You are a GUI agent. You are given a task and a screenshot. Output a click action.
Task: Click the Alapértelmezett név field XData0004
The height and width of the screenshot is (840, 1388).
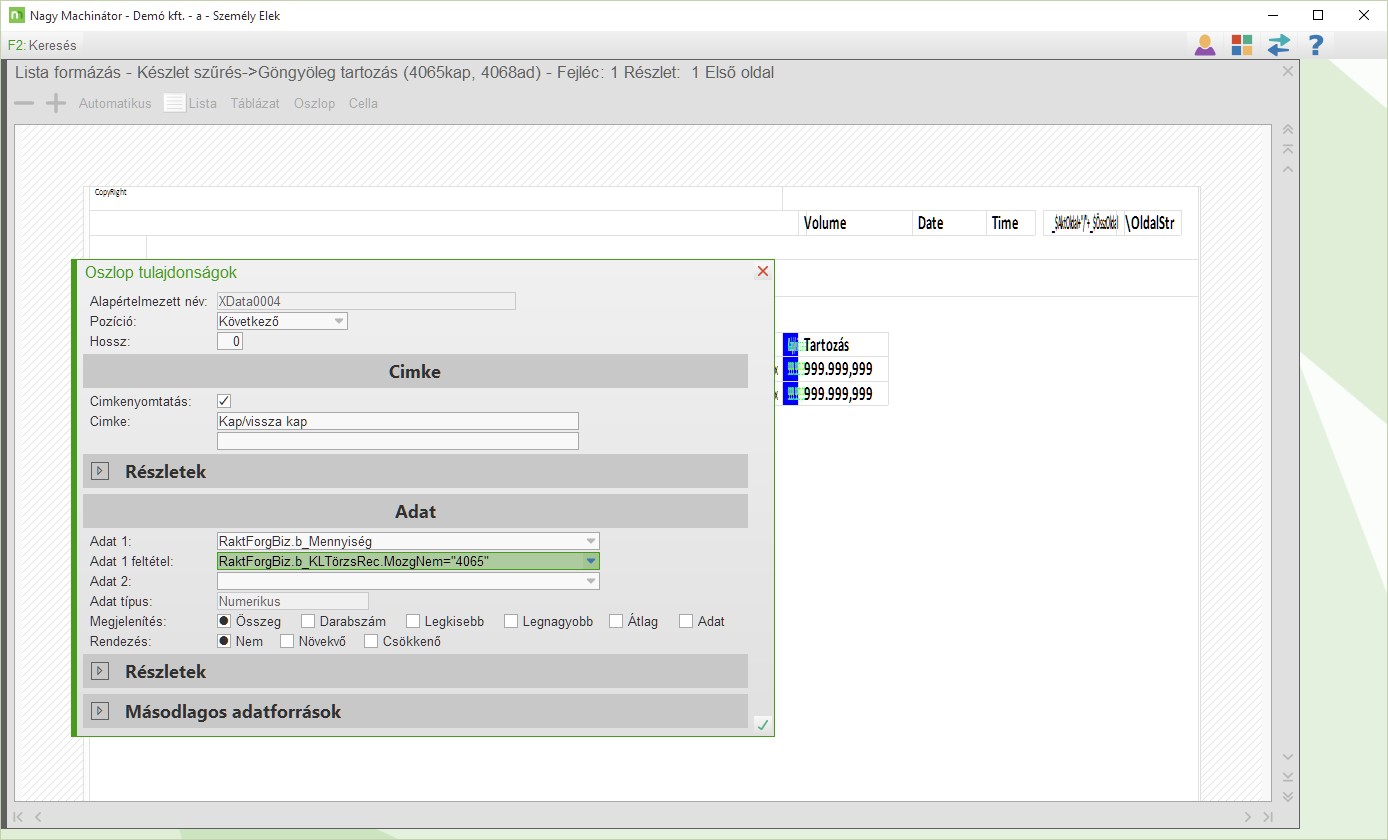coord(366,301)
